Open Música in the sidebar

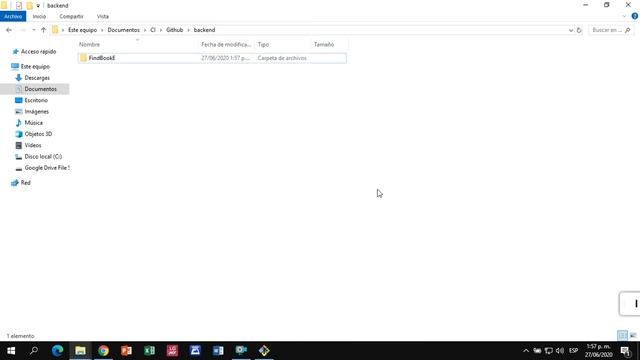(33, 122)
